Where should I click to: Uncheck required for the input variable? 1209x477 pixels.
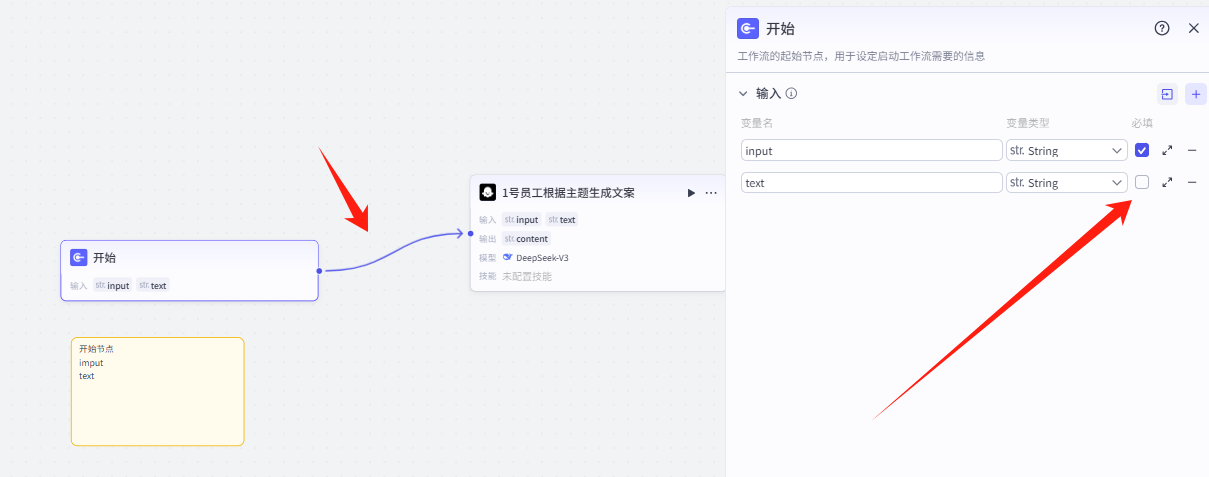pos(1142,151)
